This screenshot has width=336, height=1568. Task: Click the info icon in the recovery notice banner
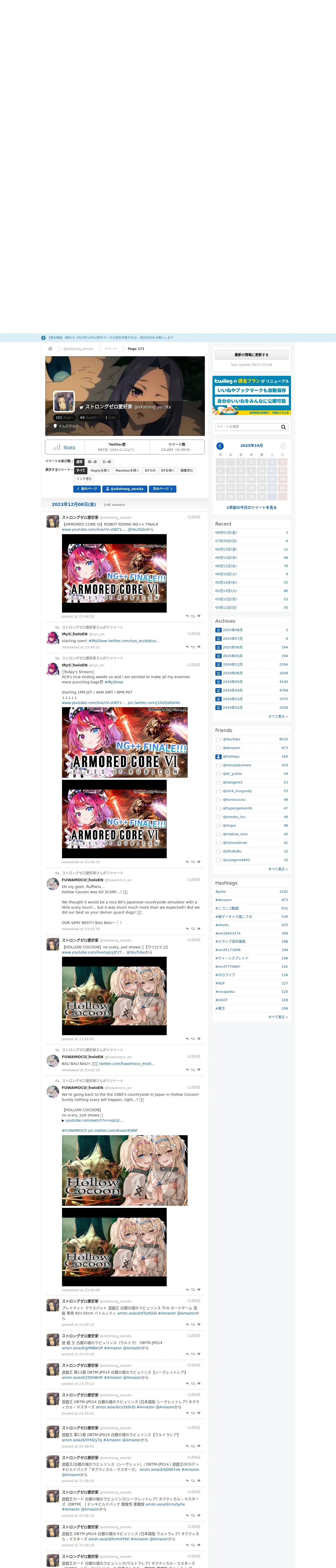click(43, 338)
